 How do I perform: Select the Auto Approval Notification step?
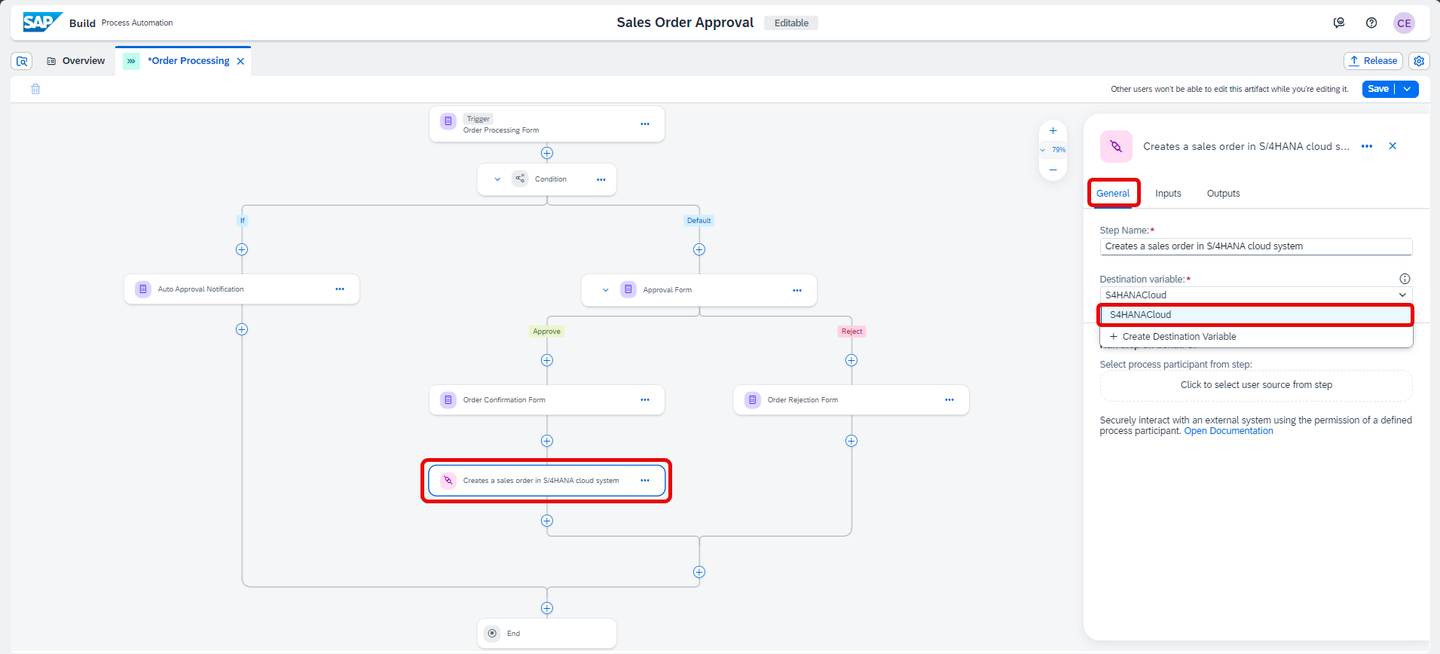click(x=241, y=289)
